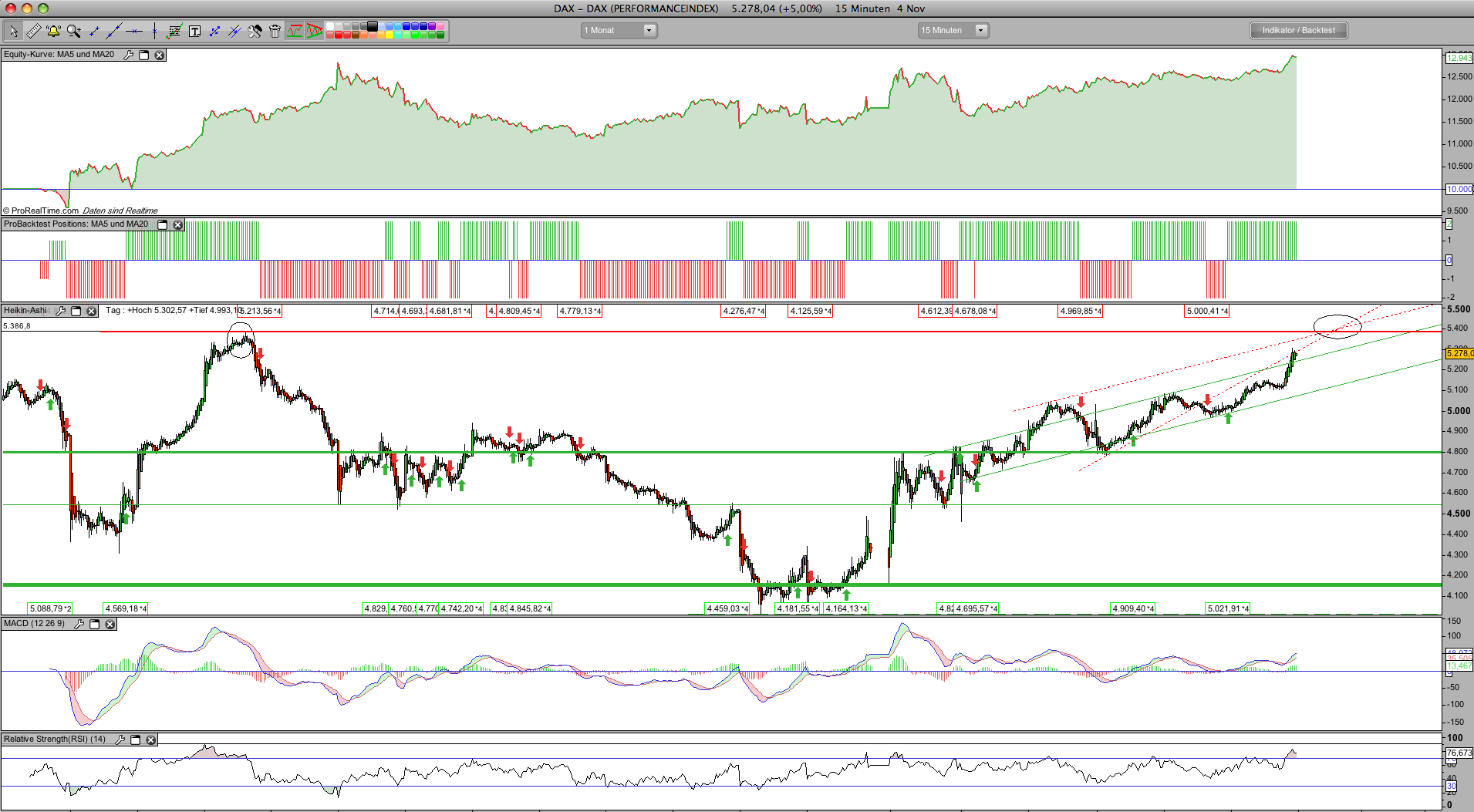Click the RSI value tag 76,673
Image resolution: width=1474 pixels, height=812 pixels.
click(x=1459, y=753)
